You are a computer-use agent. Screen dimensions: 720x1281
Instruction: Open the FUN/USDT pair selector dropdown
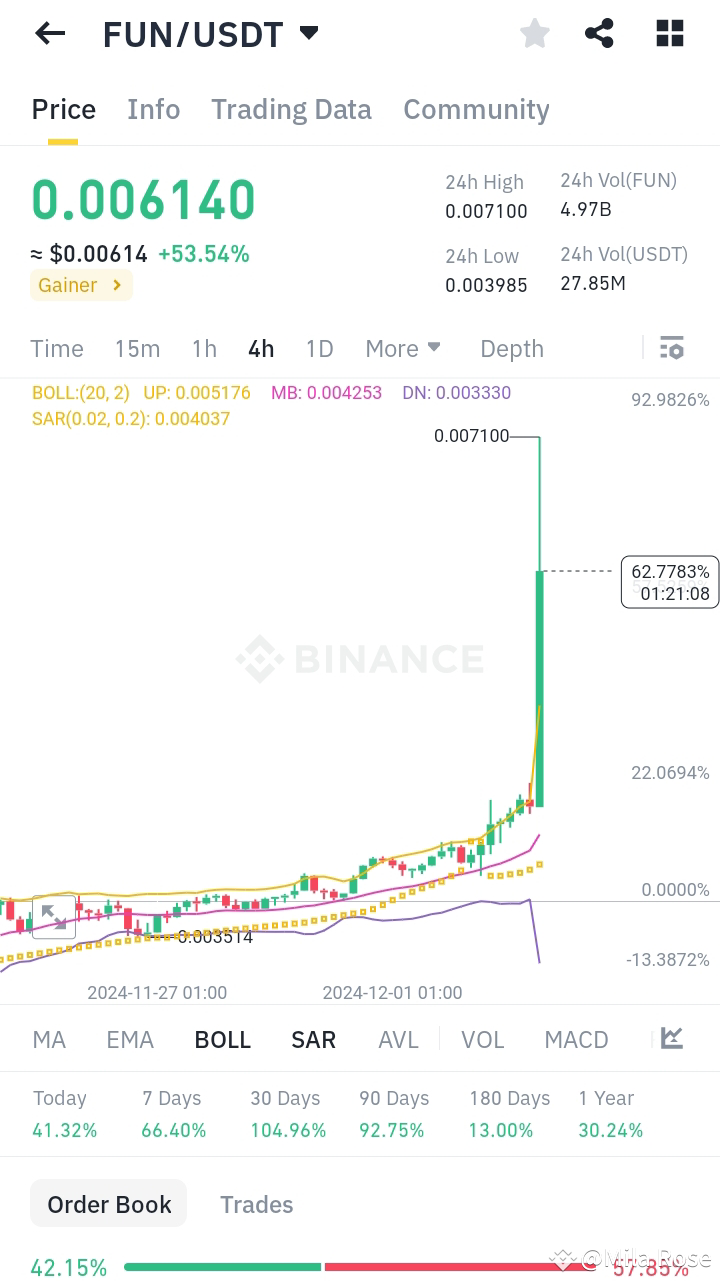click(308, 31)
